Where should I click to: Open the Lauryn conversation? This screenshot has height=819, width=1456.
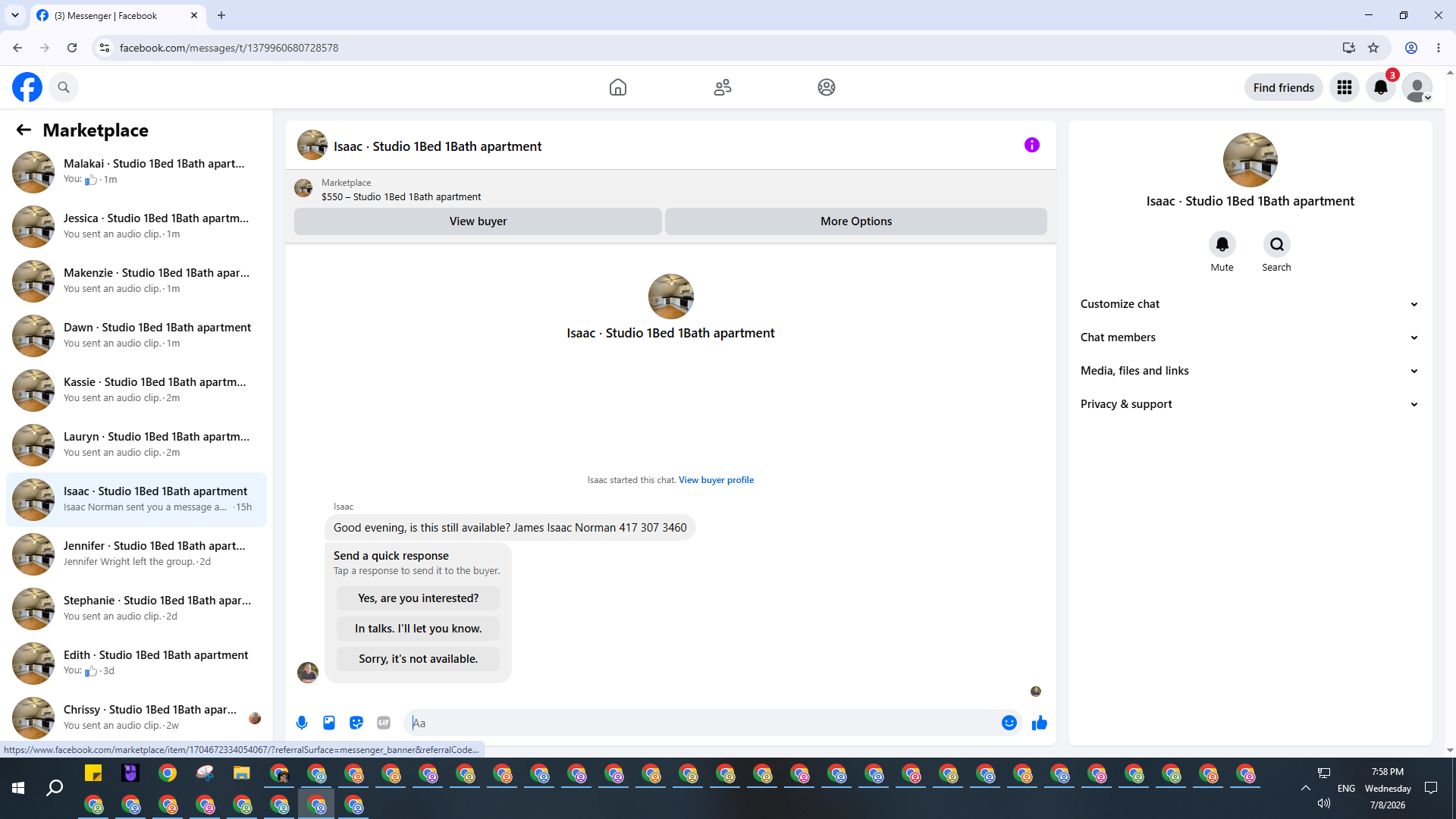click(136, 444)
